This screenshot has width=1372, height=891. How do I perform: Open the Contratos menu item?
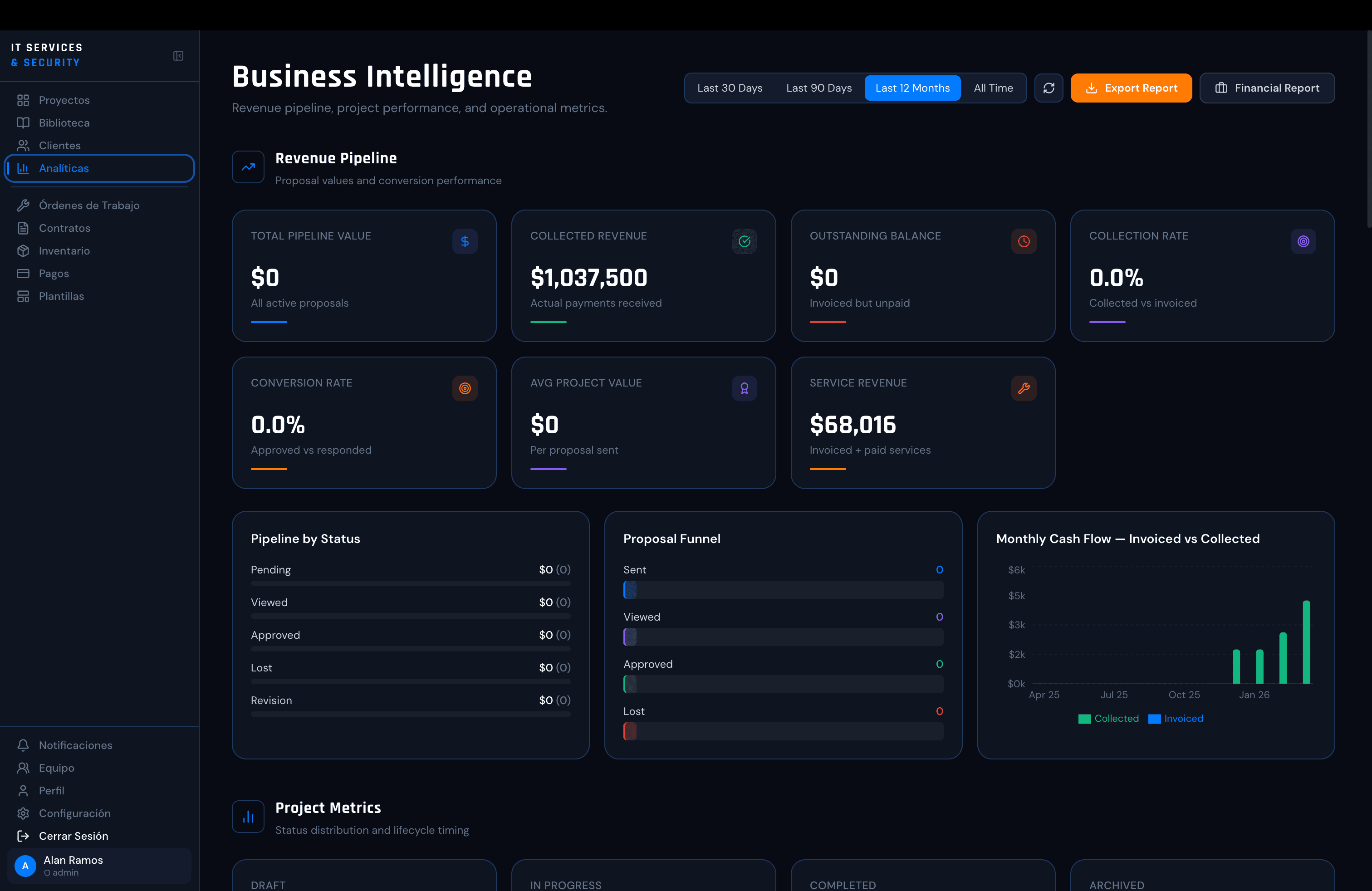pos(64,228)
